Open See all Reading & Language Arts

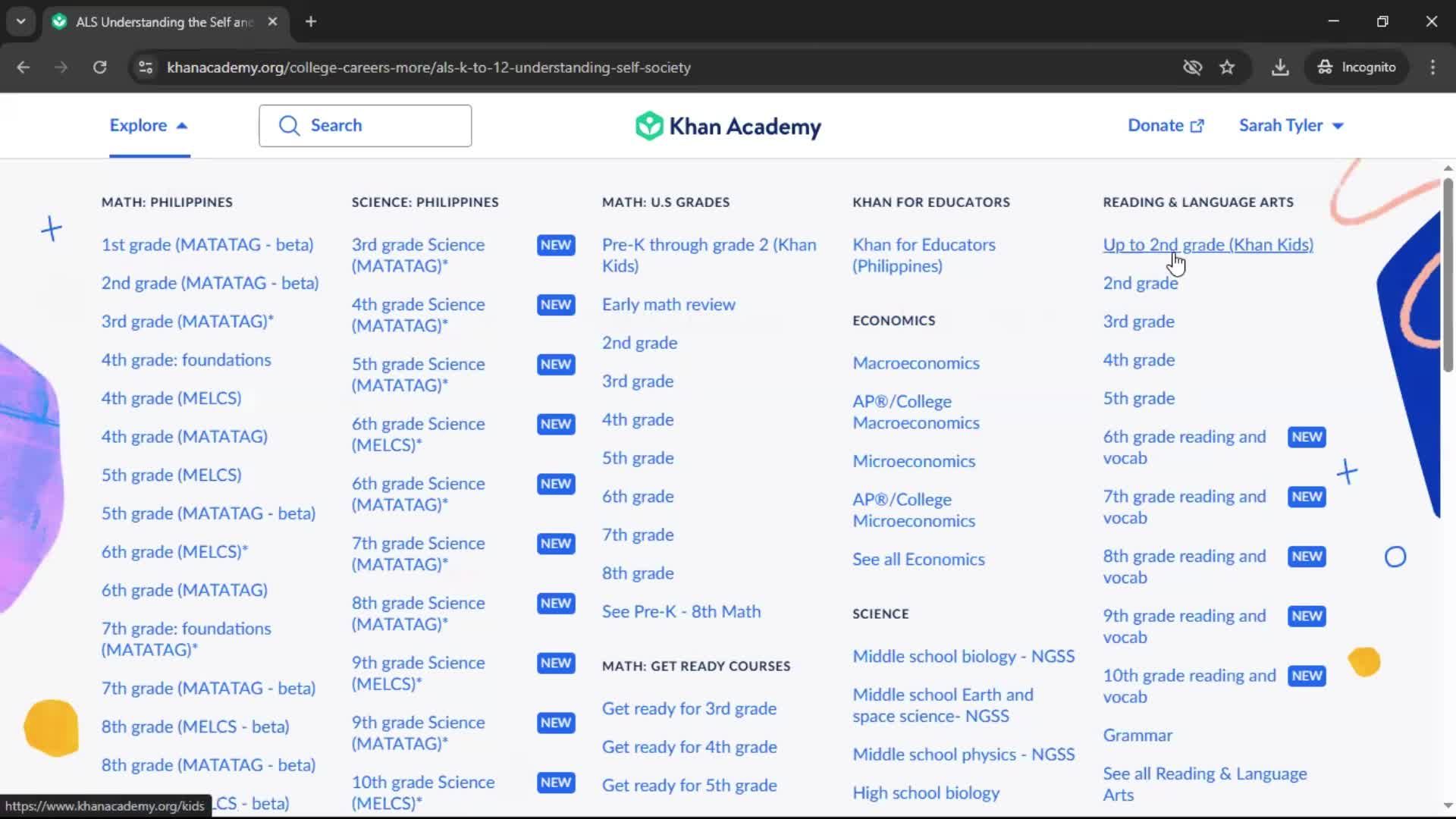click(x=1204, y=784)
